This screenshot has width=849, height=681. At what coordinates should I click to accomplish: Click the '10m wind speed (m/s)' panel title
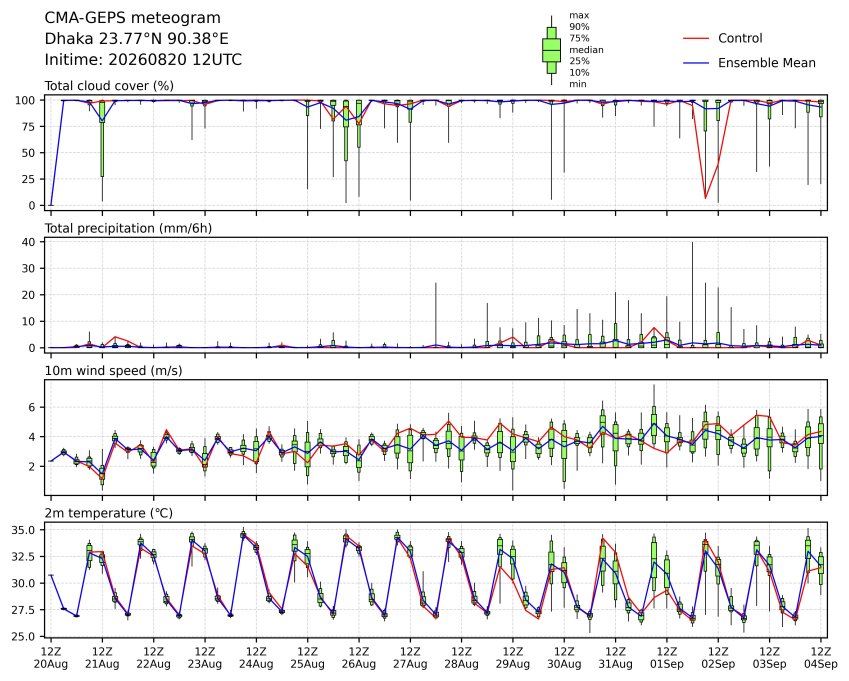(x=113, y=371)
